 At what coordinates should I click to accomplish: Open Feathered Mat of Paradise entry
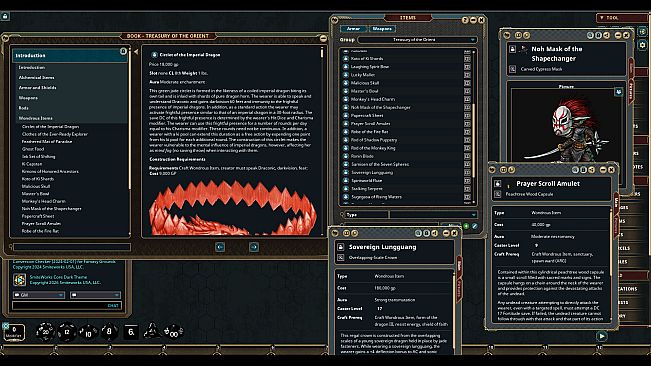[47, 142]
